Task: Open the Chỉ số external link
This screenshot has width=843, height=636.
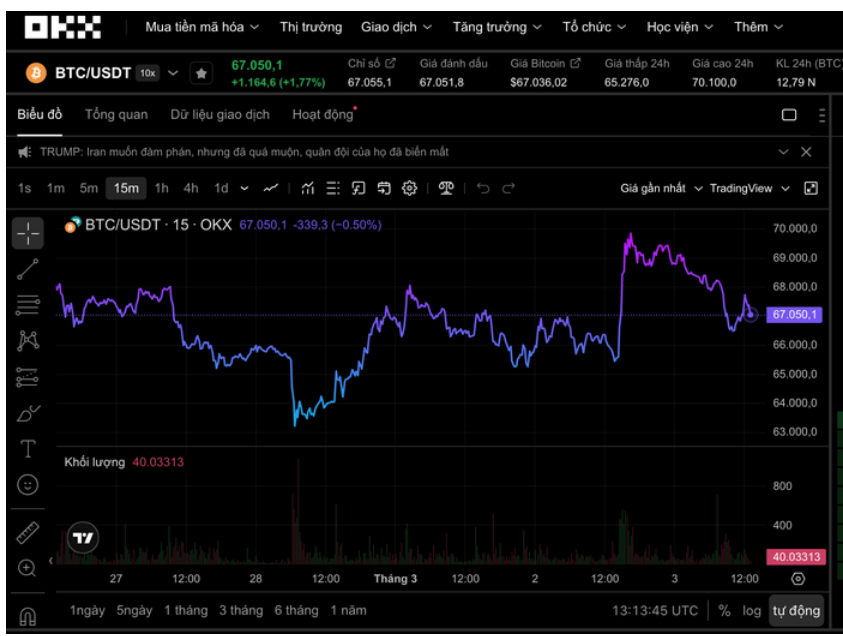Action: pyautogui.click(x=390, y=63)
